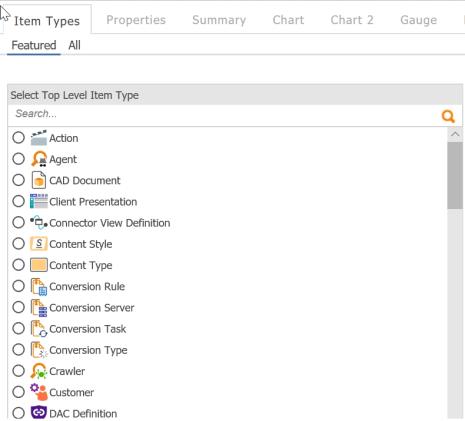Pick the Conversion Task radio button
Image resolution: width=465 pixels, height=421 pixels.
(19, 328)
